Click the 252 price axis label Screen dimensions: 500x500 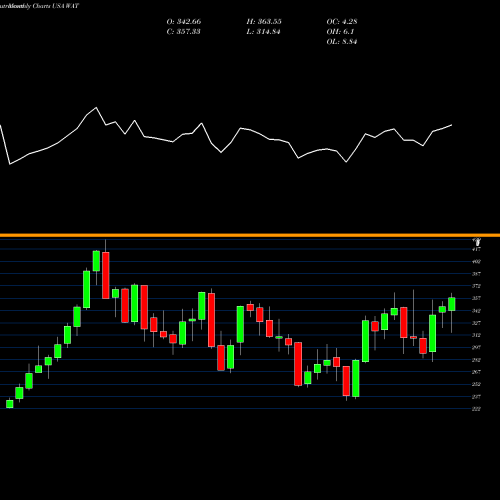point(477,384)
